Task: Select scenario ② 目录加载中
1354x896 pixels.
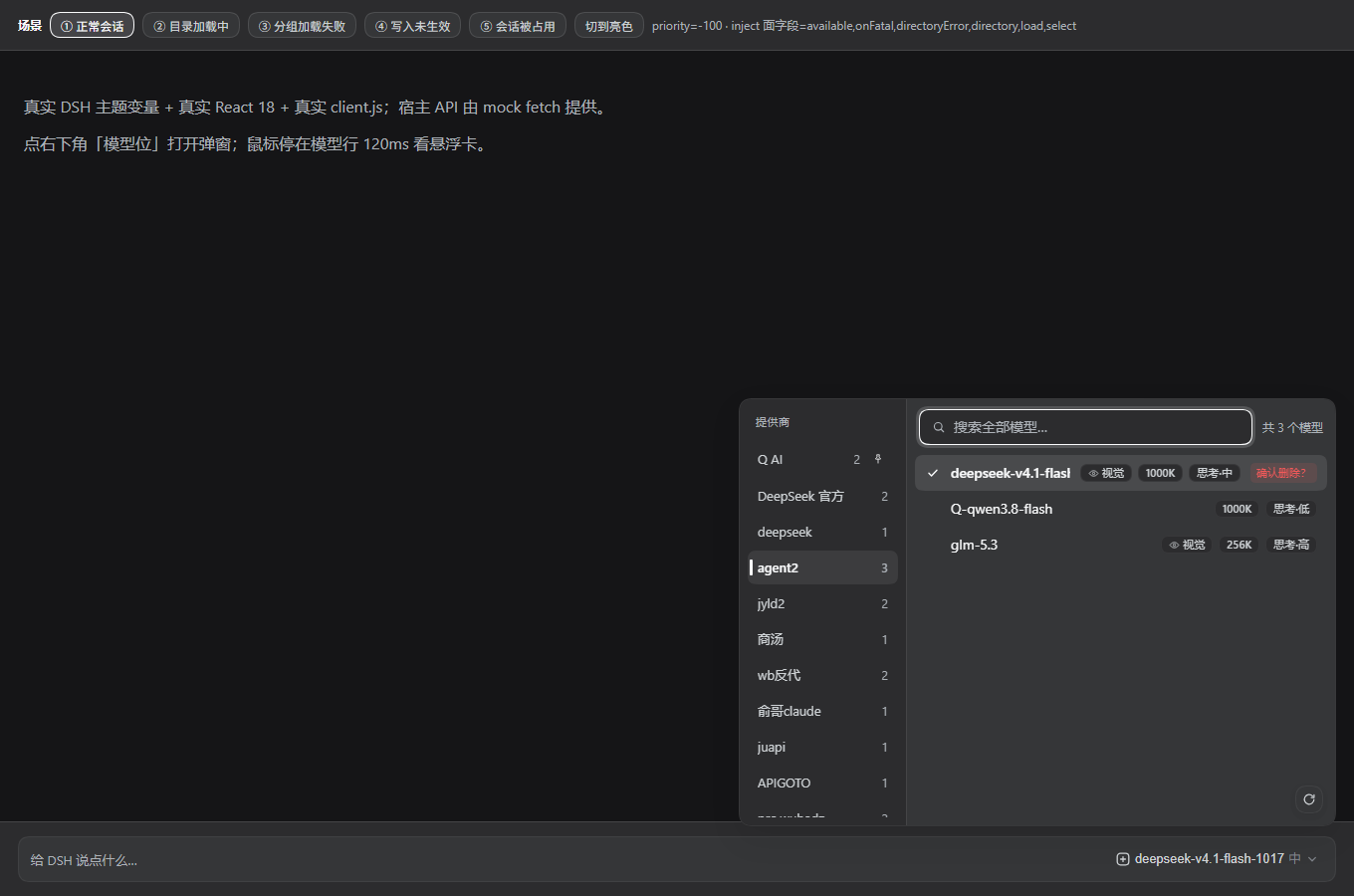Action: (x=191, y=26)
